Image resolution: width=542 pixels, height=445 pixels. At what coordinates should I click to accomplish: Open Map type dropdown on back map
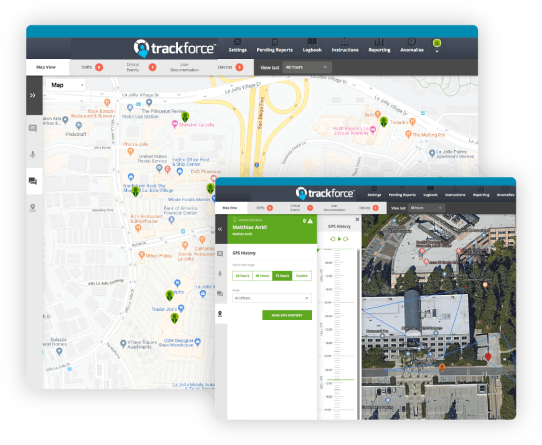[66, 85]
